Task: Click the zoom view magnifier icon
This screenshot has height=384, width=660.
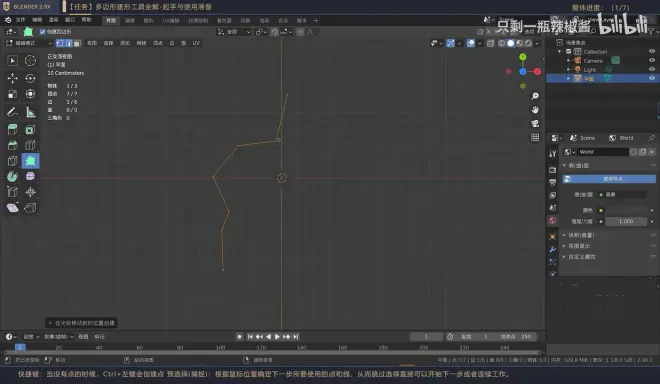Action: click(x=535, y=96)
